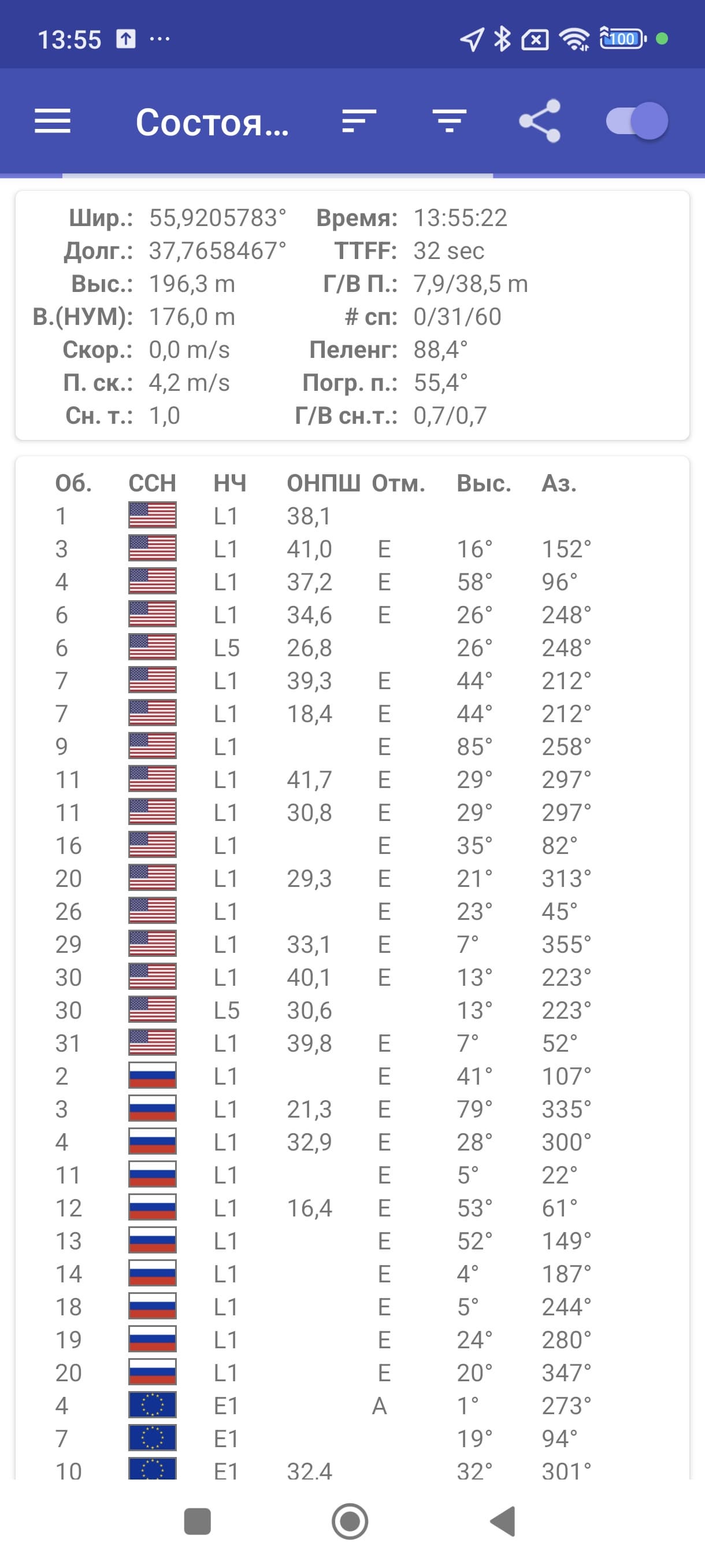Tap the app title 'Состоя…'
Viewport: 705px width, 1568px height.
coord(211,123)
